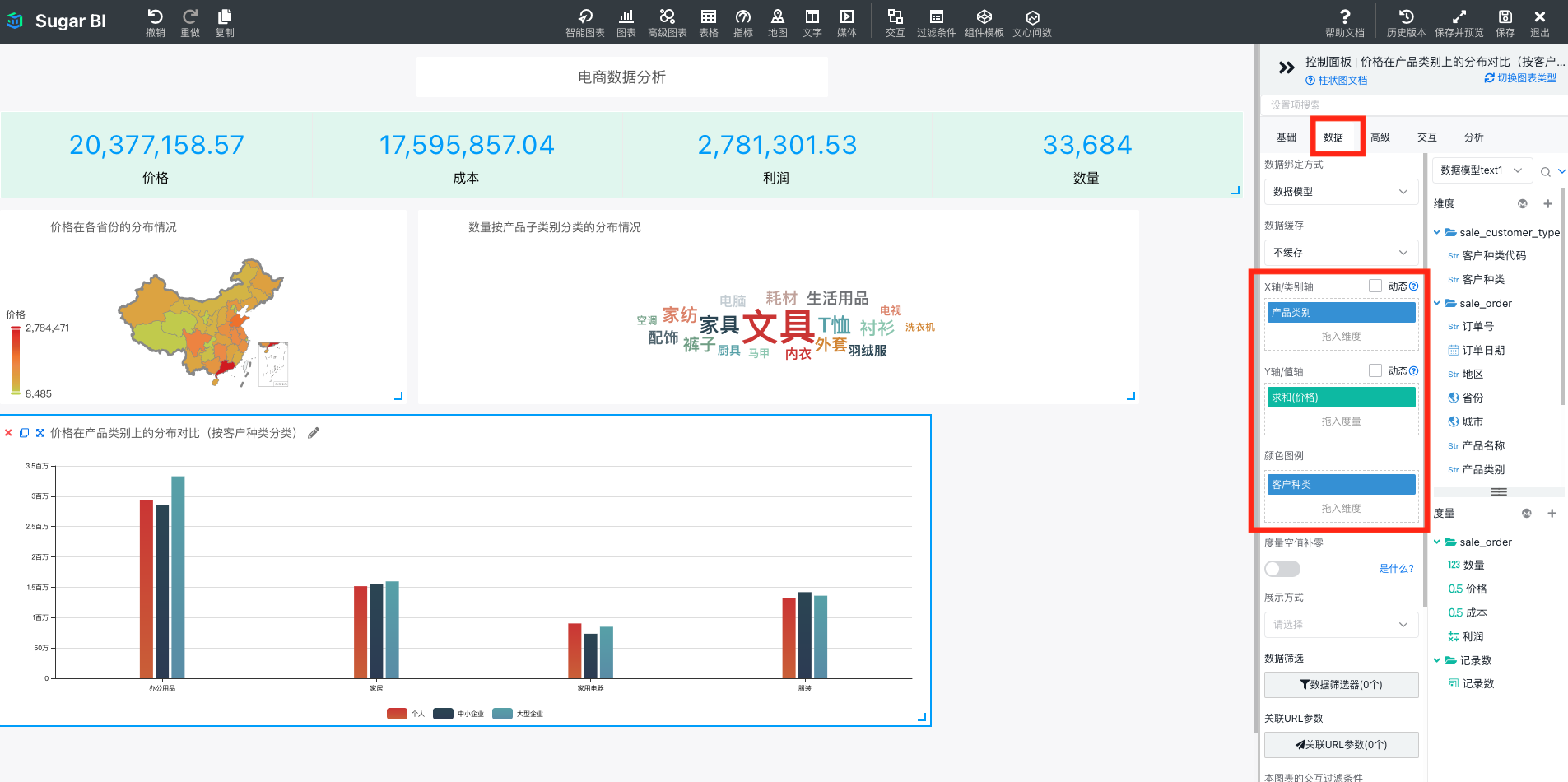Screen dimensions: 1568x782
Task: Select the map (地图) toolbar icon
Action: 778,16
